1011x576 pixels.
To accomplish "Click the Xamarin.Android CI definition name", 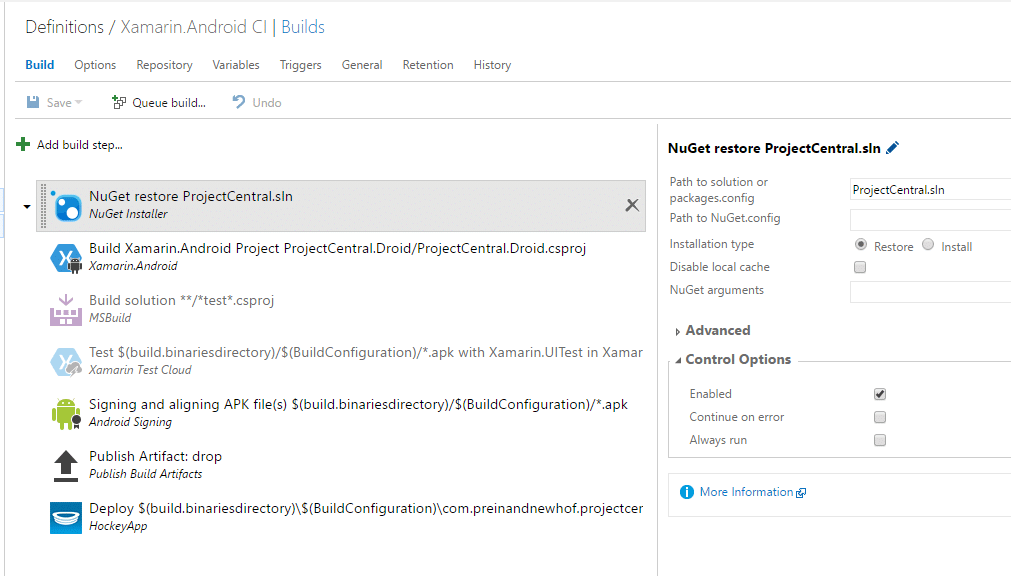I will tap(193, 26).
